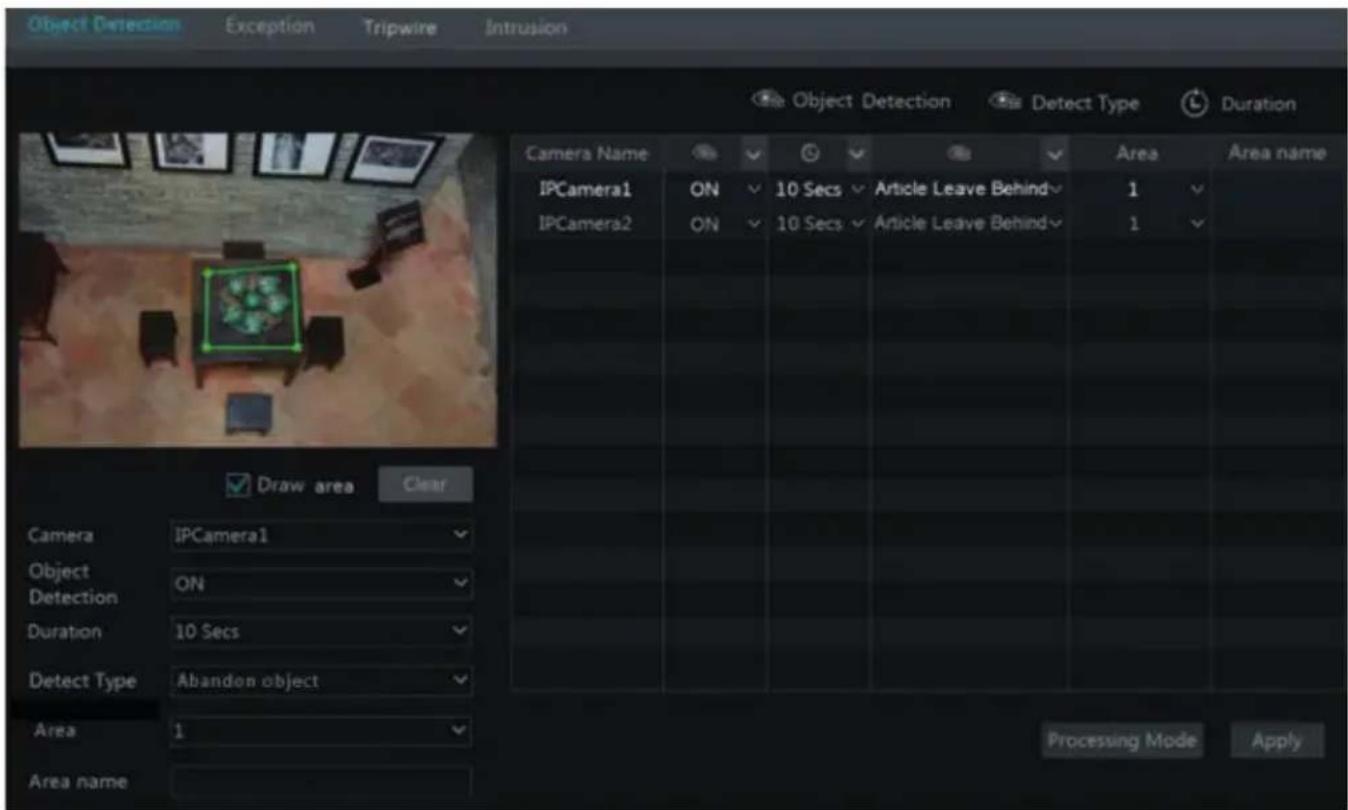Open the Exception tab
1348x810 pixels.
point(269,25)
